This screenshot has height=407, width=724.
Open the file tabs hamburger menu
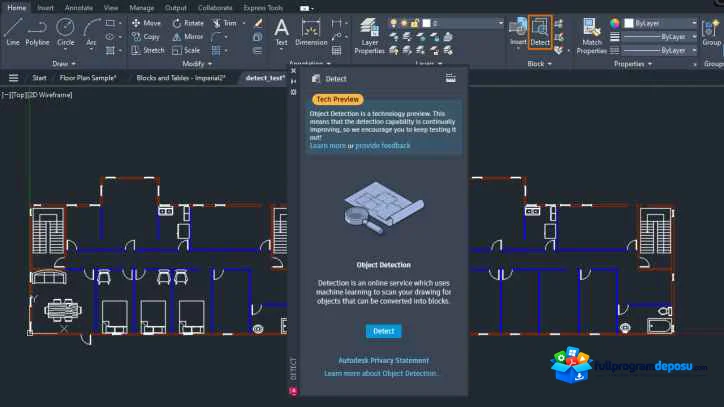pyautogui.click(x=13, y=78)
